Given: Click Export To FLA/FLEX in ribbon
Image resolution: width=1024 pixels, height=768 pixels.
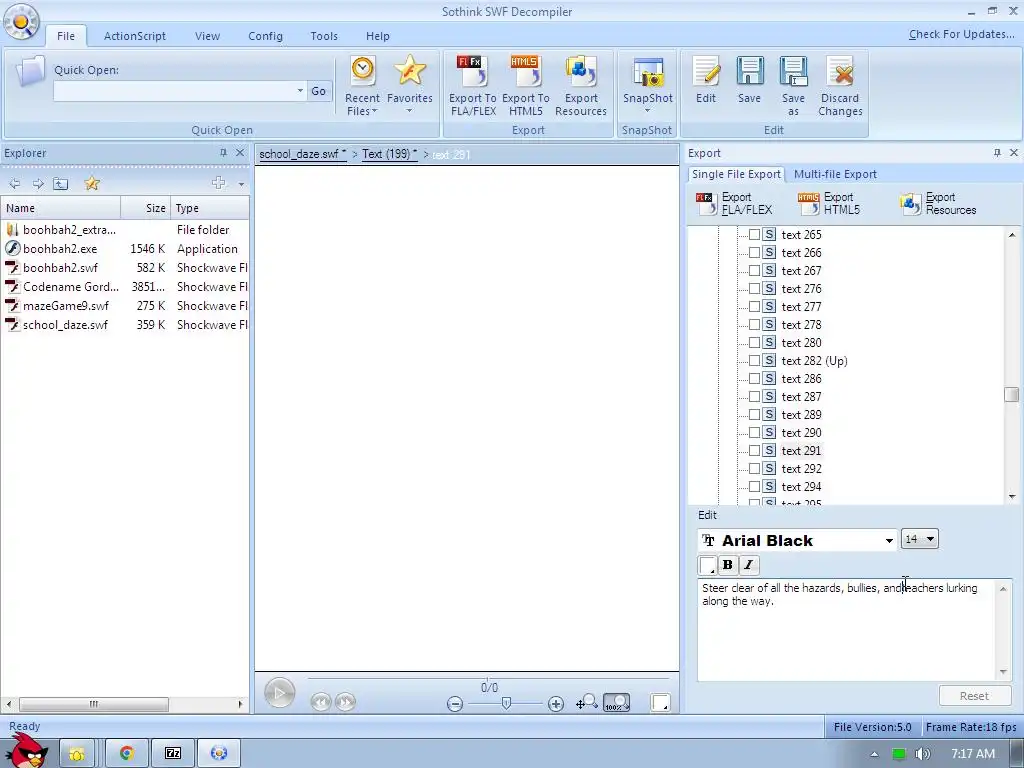Looking at the screenshot, I should [473, 86].
